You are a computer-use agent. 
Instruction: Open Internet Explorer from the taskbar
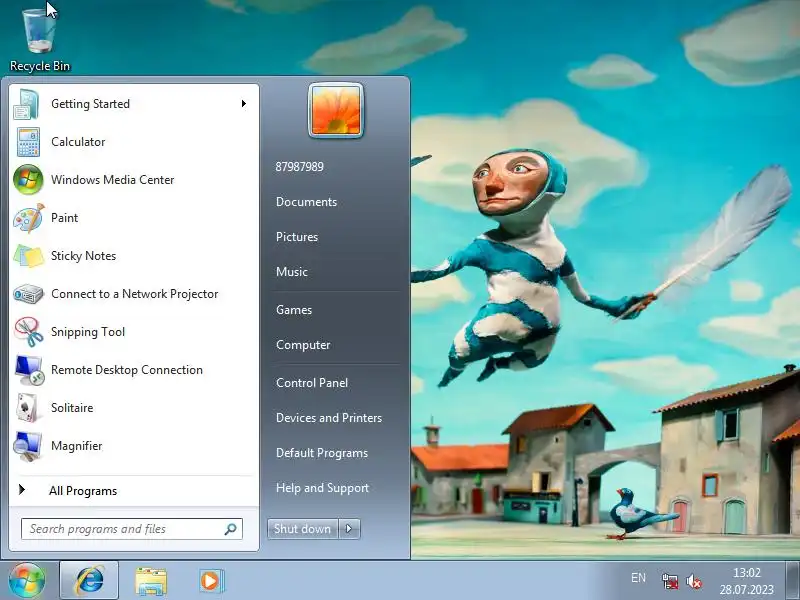(x=89, y=581)
